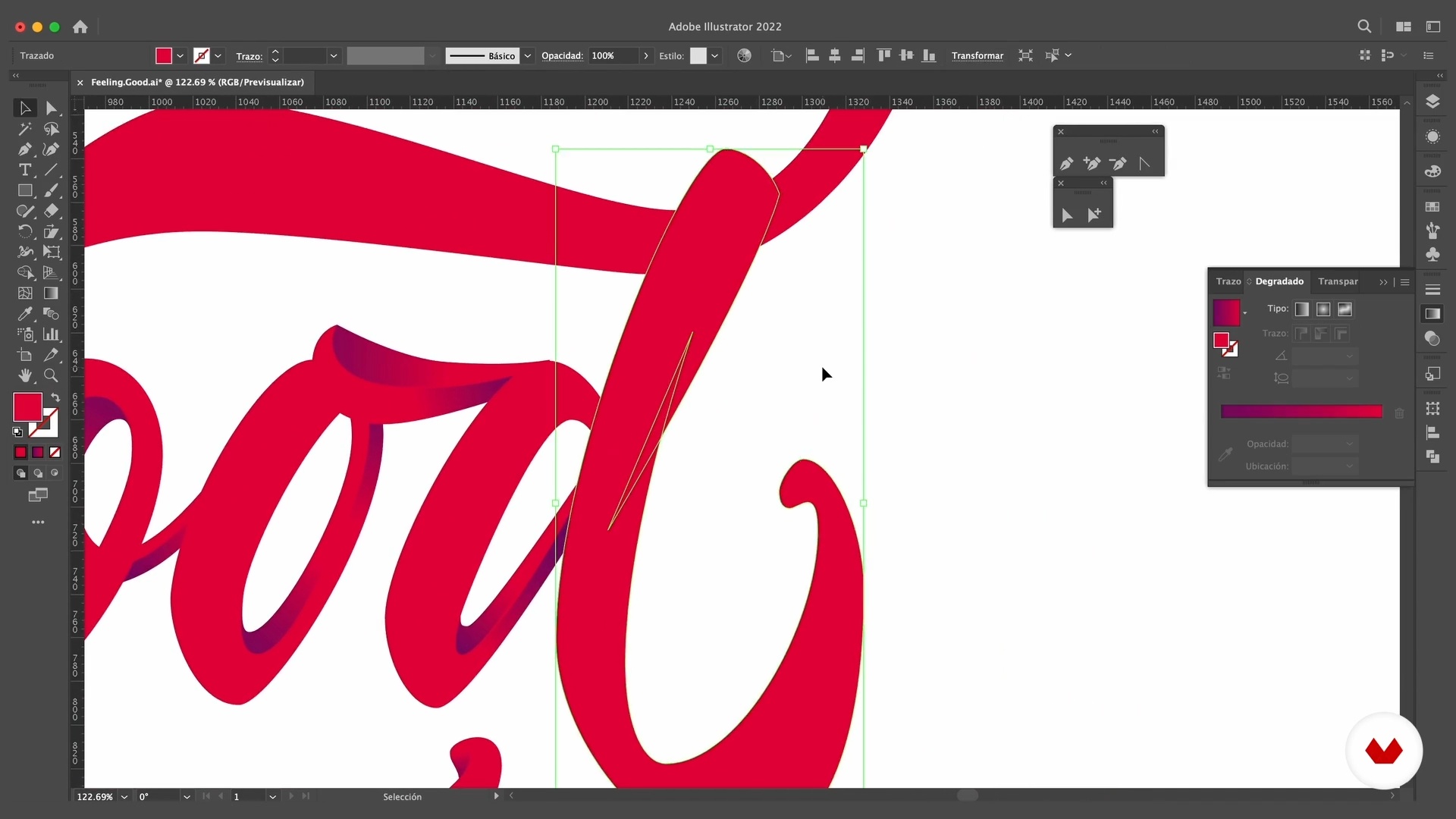Set freeform gradient type
This screenshot has height=819, width=1456.
(x=1345, y=309)
